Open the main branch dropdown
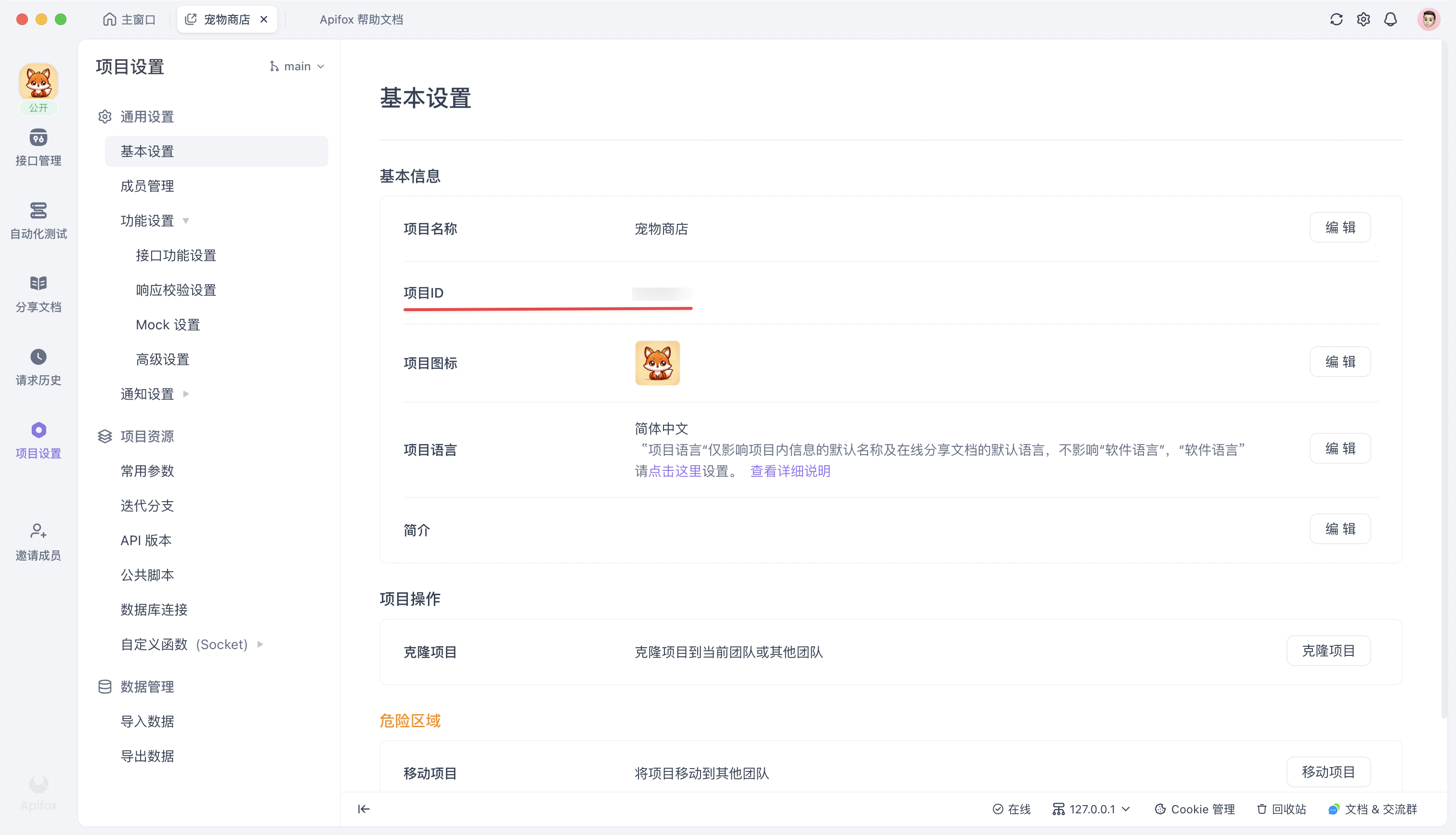The image size is (1456, 835). pos(297,66)
